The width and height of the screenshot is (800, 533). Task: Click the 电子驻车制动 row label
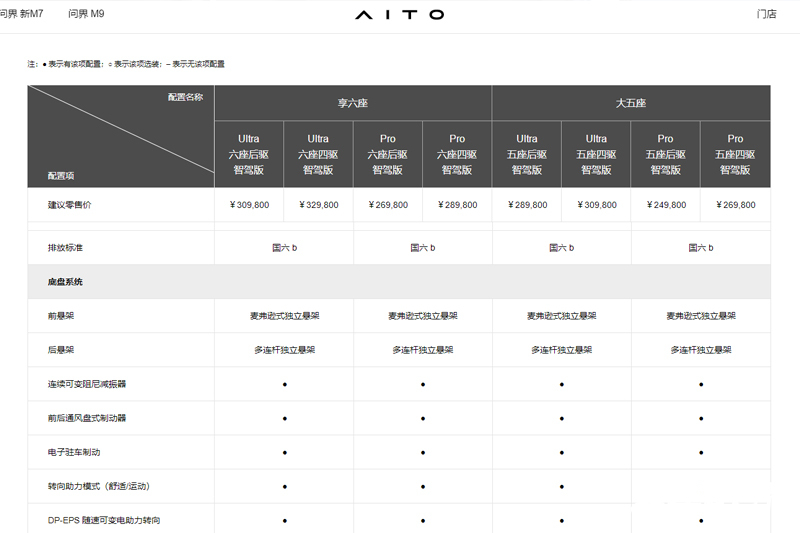(x=73, y=452)
